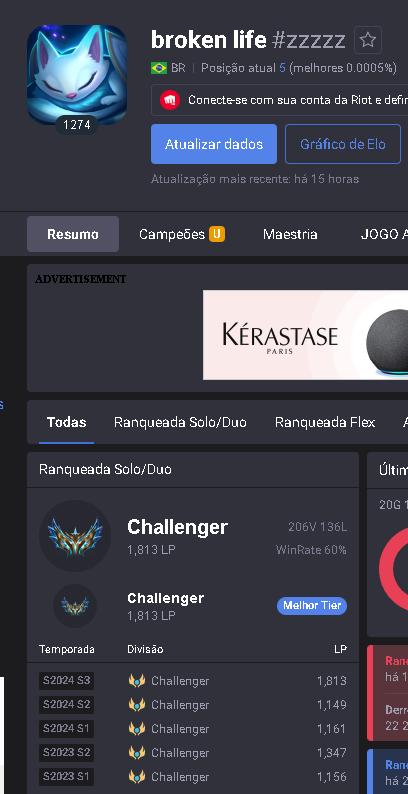Click the orange U badge beside Campeões
Screen dimensions: 408x794
(x=217, y=234)
